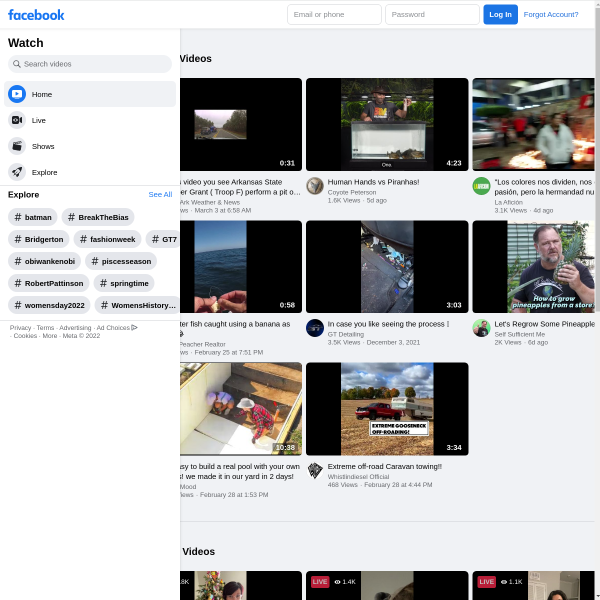The width and height of the screenshot is (600, 600).
Task: Open the 1.1K viewers live video
Action: [x=533, y=585]
